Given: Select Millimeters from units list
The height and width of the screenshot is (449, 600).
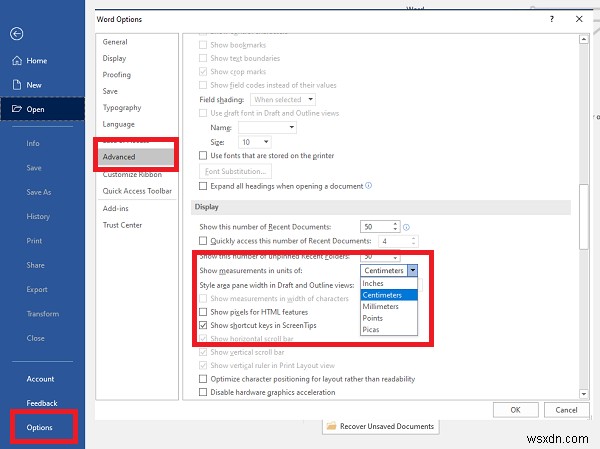Looking at the screenshot, I should (x=389, y=306).
